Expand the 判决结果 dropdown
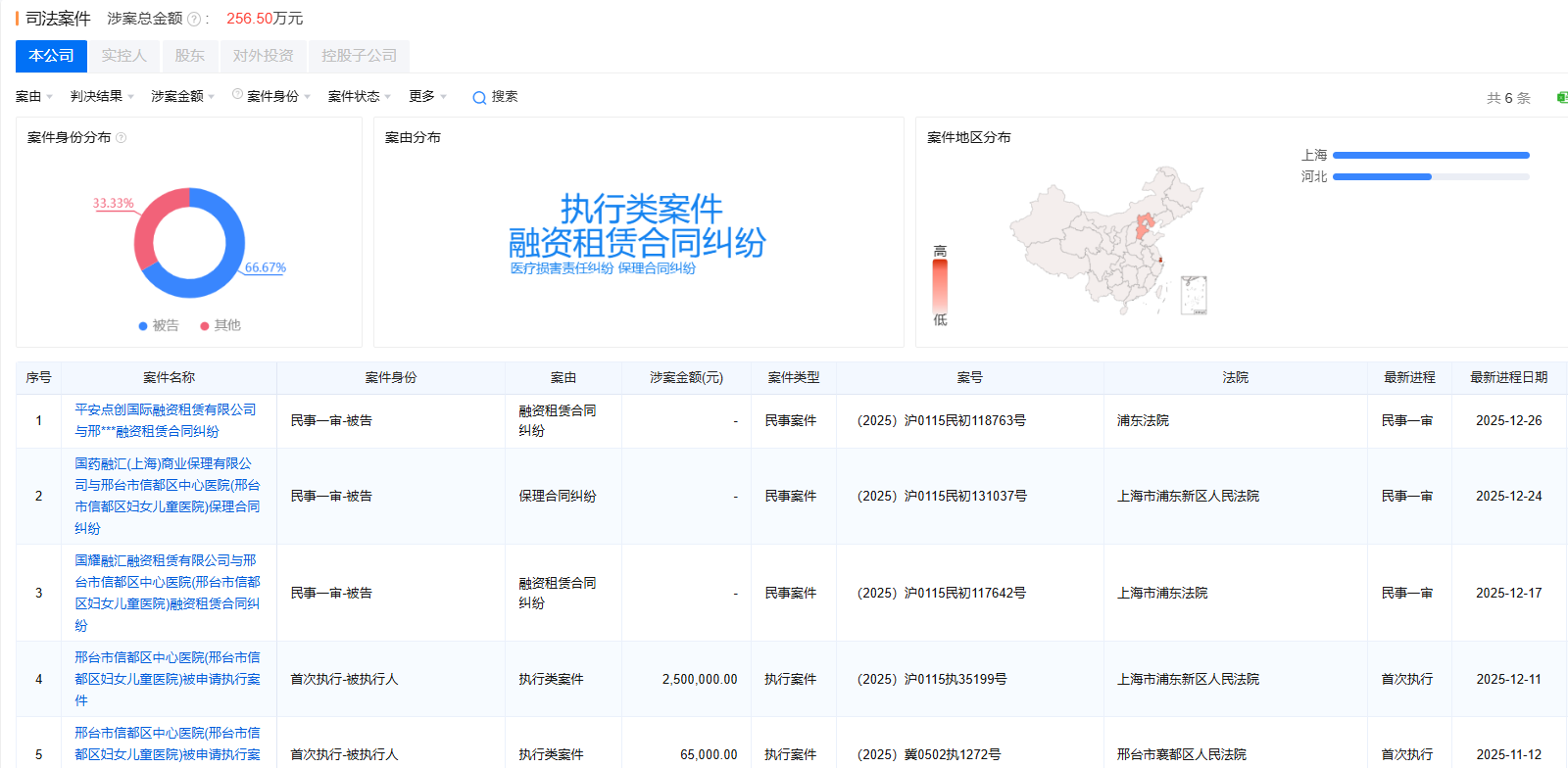 pos(102,96)
